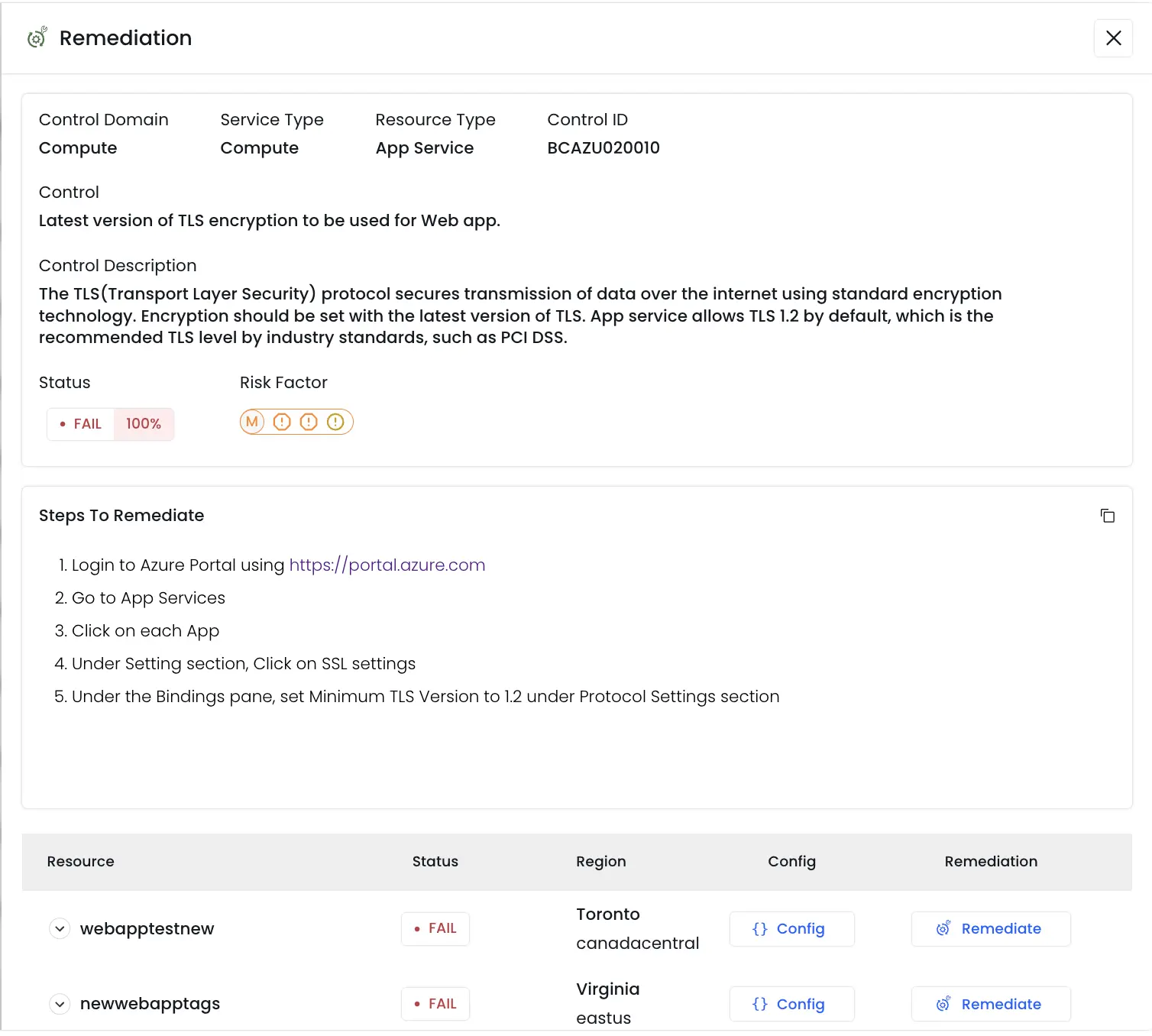
Task: Open Config for newwebapptags
Action: coord(791,1004)
